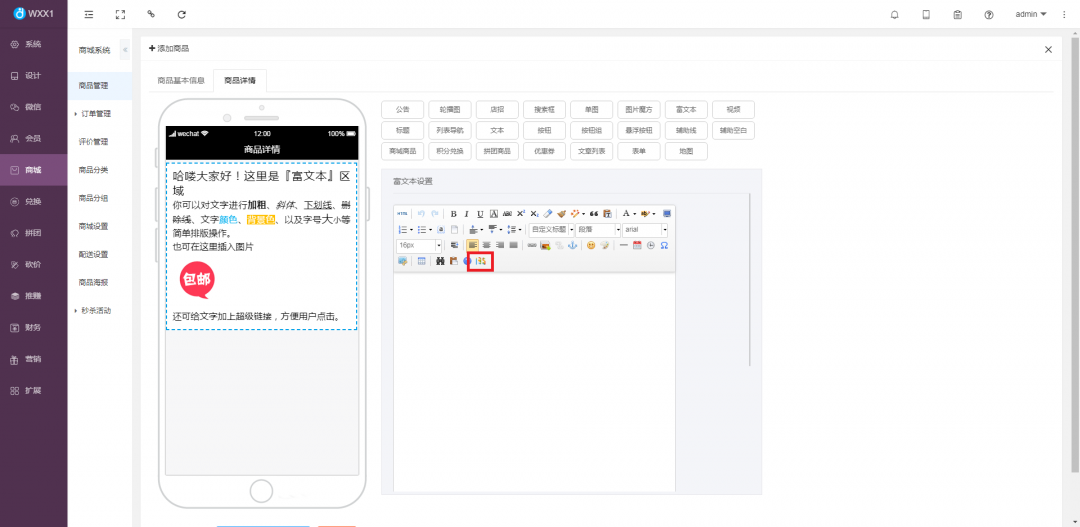Open 商品分类 in the side menu
The height and width of the screenshot is (527, 1080).
[x=93, y=170]
